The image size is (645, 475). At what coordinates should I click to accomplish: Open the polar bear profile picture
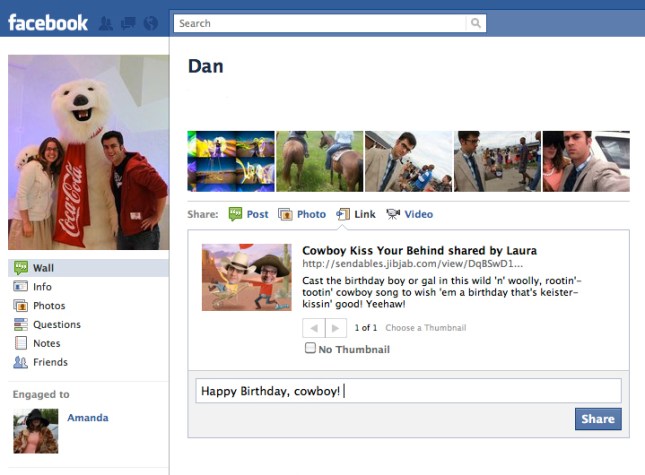tap(88, 152)
